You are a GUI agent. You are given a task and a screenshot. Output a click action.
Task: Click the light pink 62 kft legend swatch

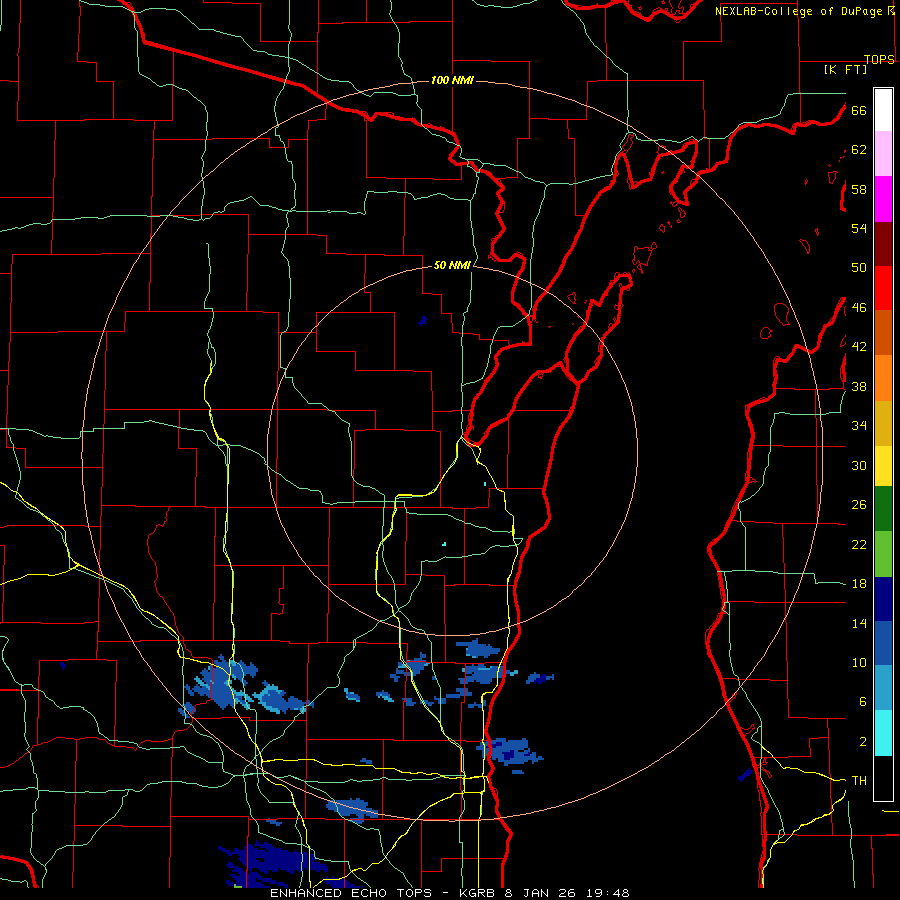[x=883, y=153]
